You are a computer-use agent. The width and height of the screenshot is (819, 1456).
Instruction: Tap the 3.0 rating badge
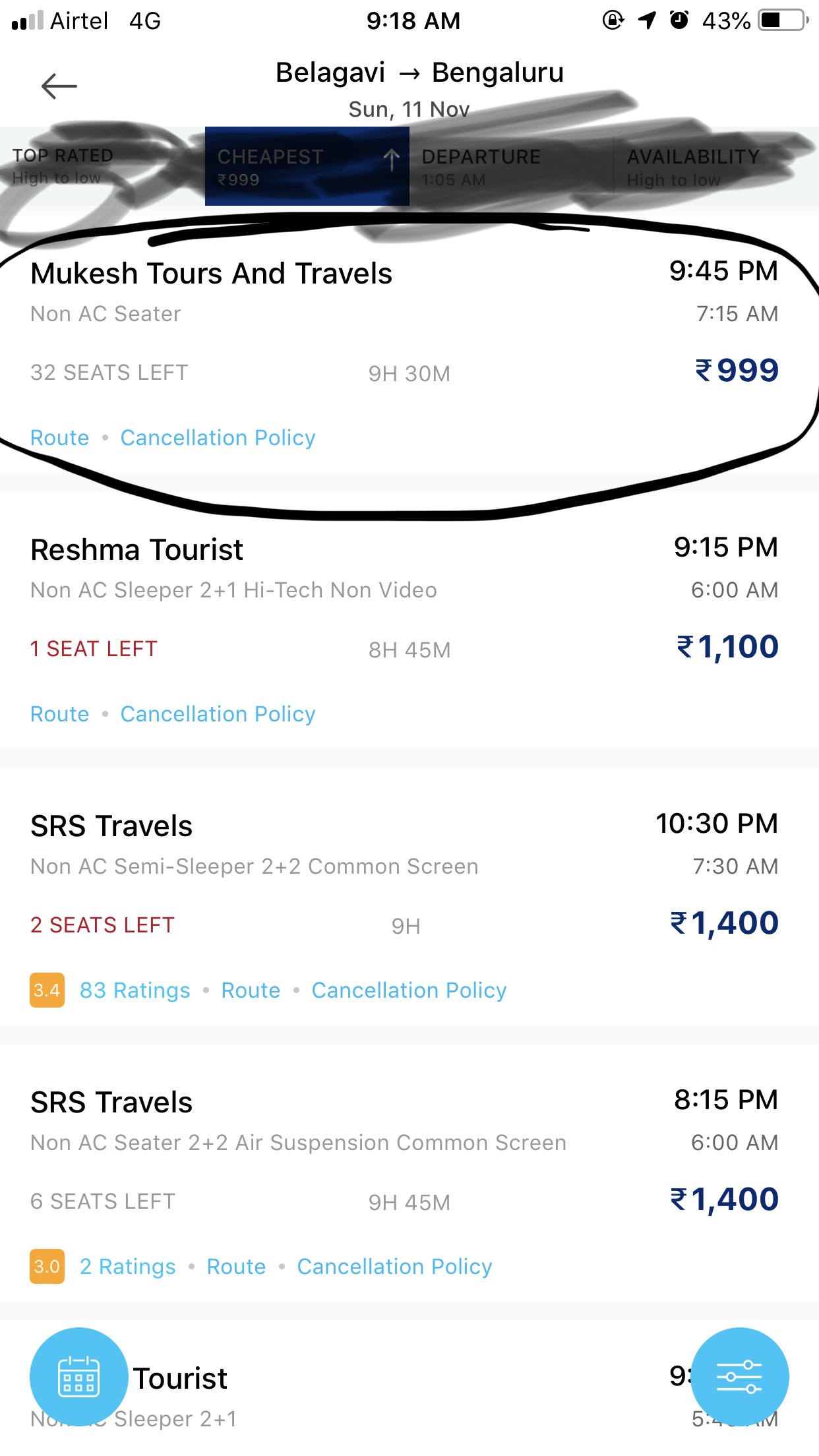click(47, 1267)
